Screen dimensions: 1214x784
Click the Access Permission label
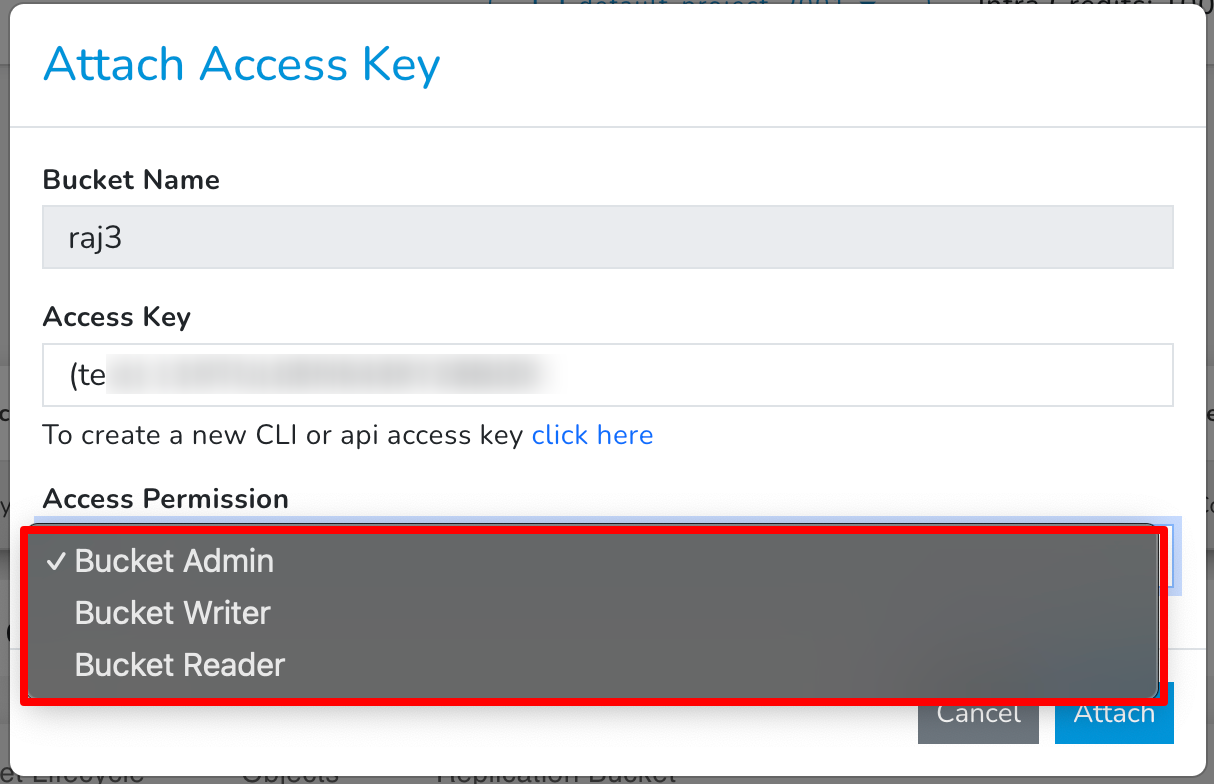click(x=164, y=498)
